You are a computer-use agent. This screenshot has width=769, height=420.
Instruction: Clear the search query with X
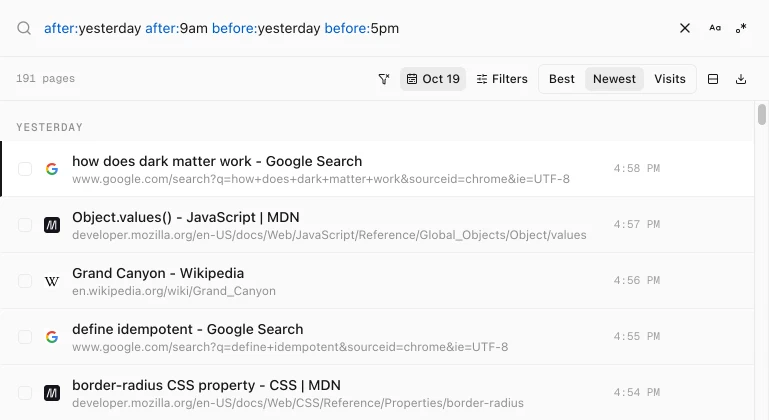coord(685,28)
